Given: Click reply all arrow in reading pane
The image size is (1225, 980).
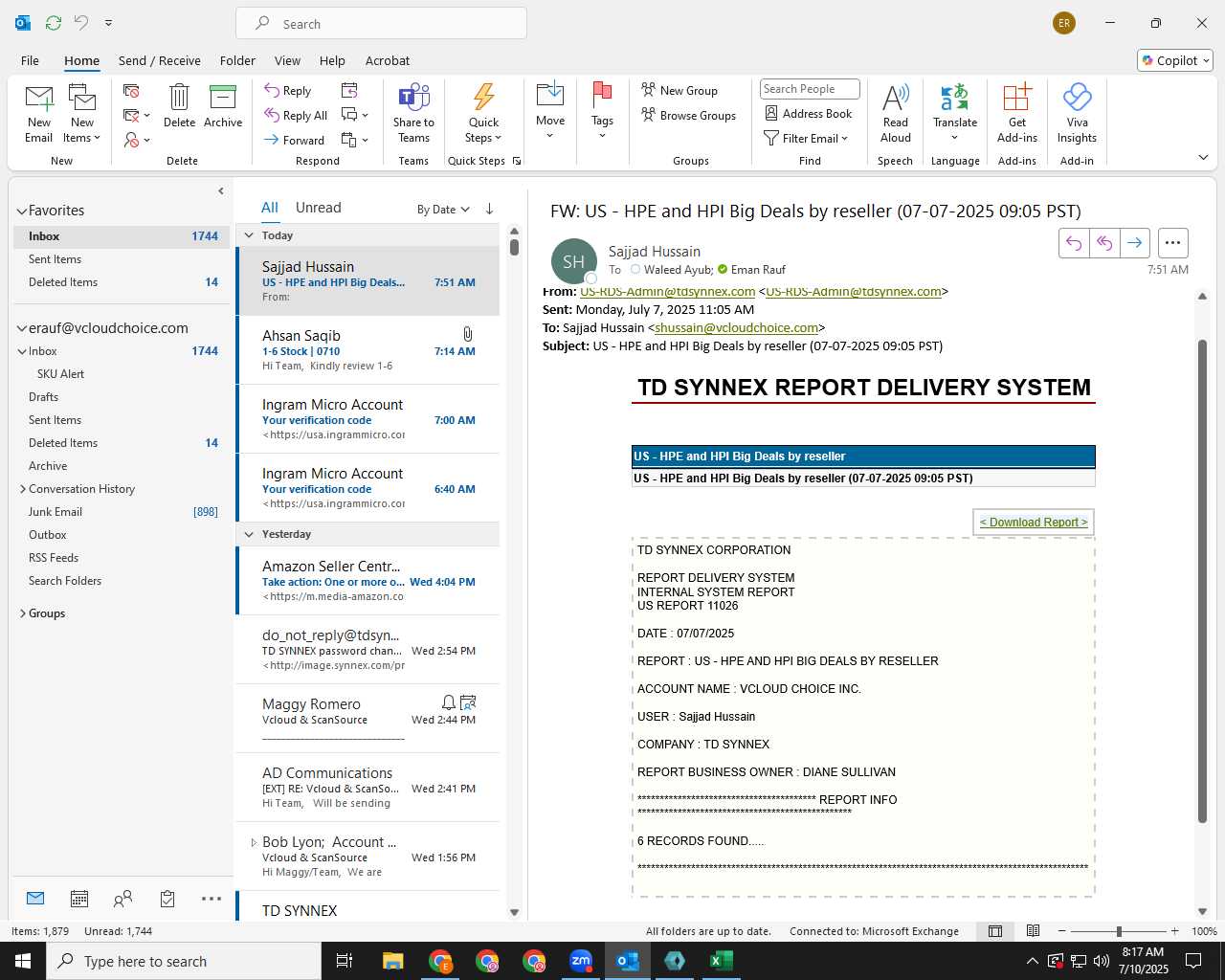Looking at the screenshot, I should click(x=1104, y=243).
